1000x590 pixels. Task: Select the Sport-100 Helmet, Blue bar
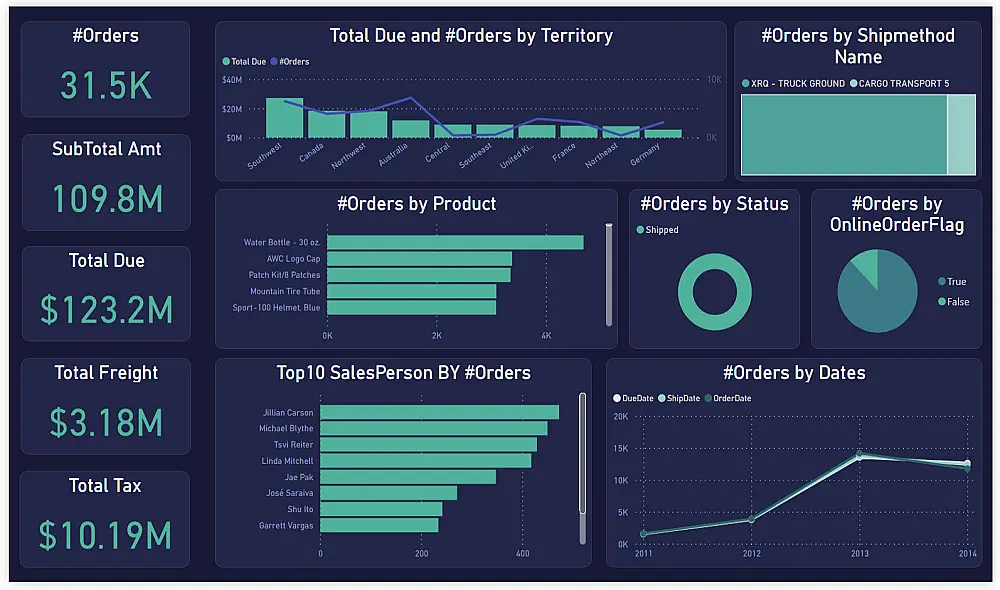tap(411, 307)
